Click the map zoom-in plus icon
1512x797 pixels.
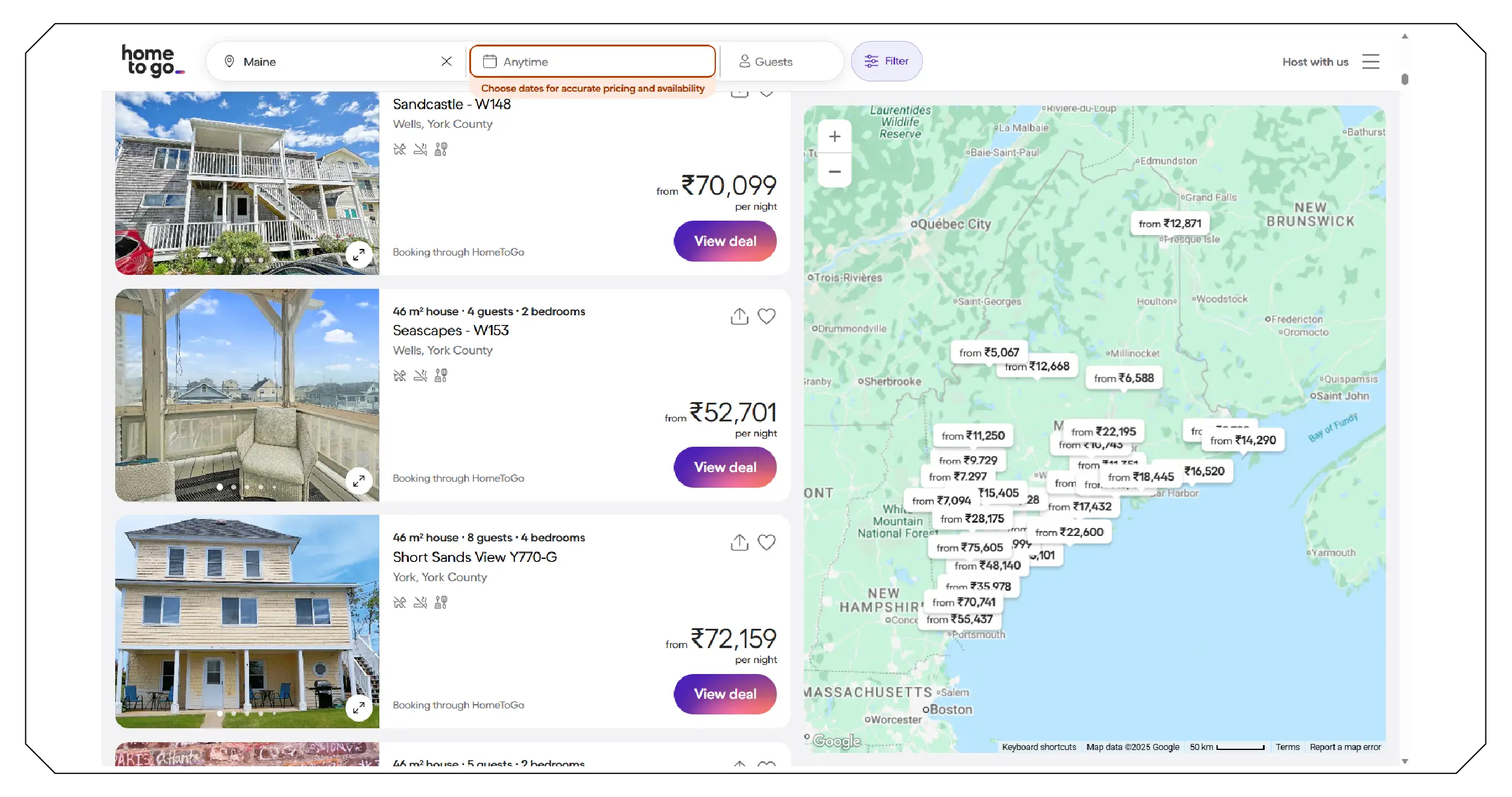pyautogui.click(x=835, y=136)
